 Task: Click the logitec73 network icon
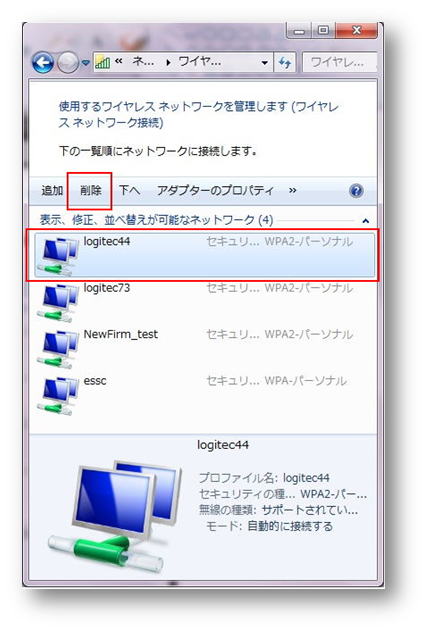pos(57,302)
